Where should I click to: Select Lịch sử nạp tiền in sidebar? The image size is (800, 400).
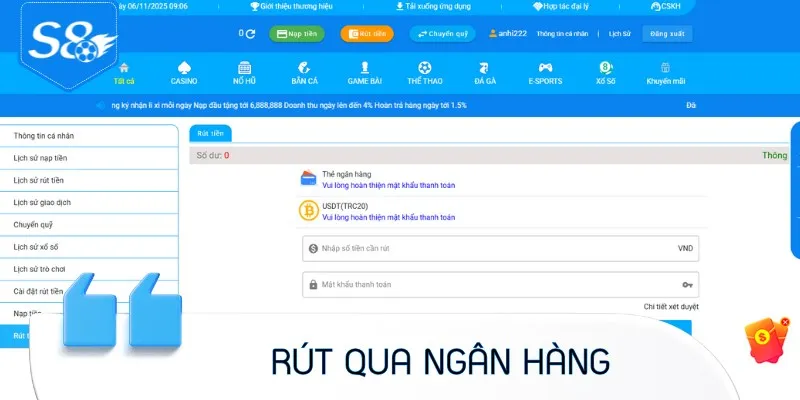coord(89,158)
